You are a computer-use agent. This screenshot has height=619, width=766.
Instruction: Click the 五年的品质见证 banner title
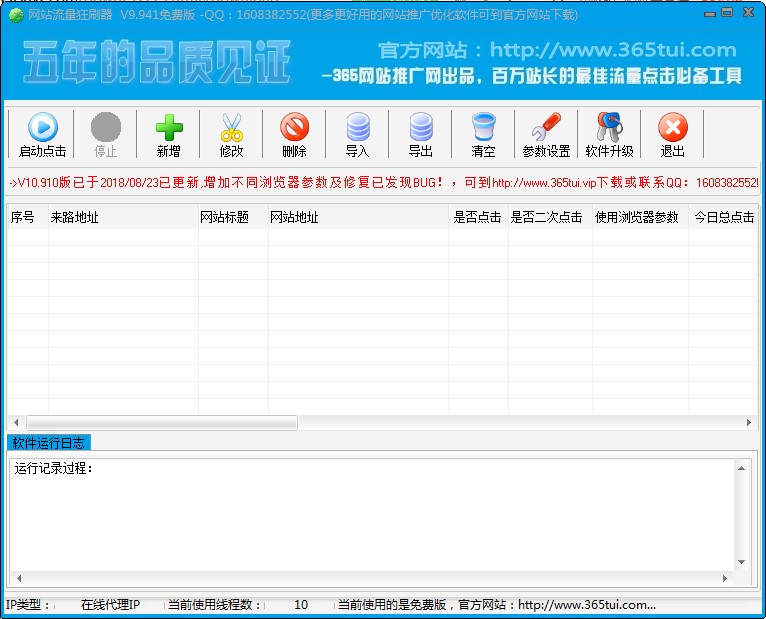(157, 62)
